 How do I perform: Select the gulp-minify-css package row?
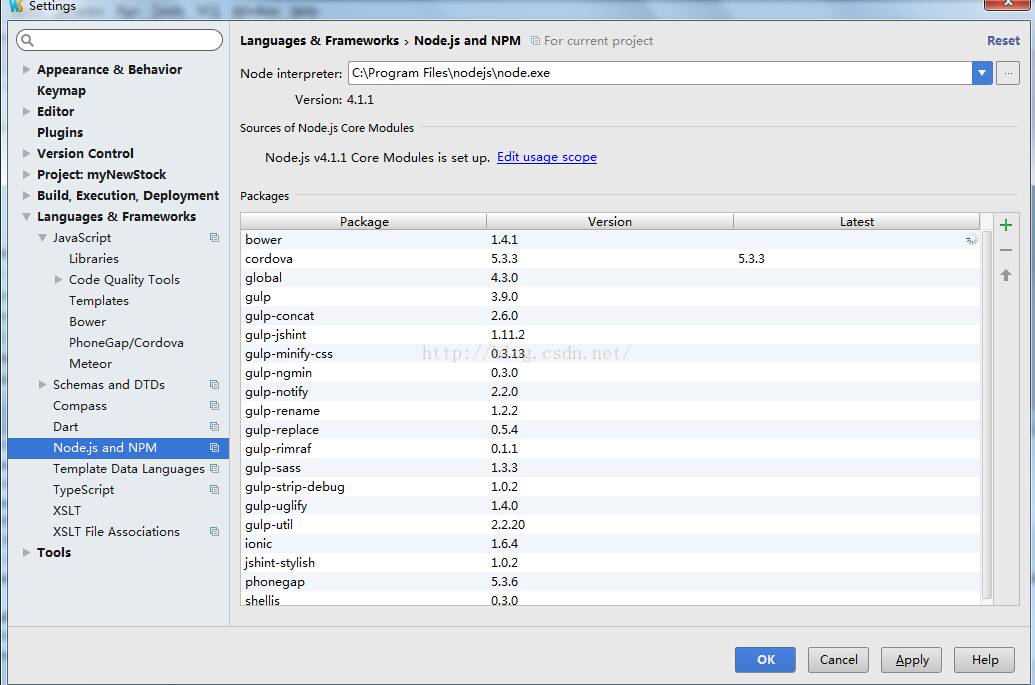611,354
